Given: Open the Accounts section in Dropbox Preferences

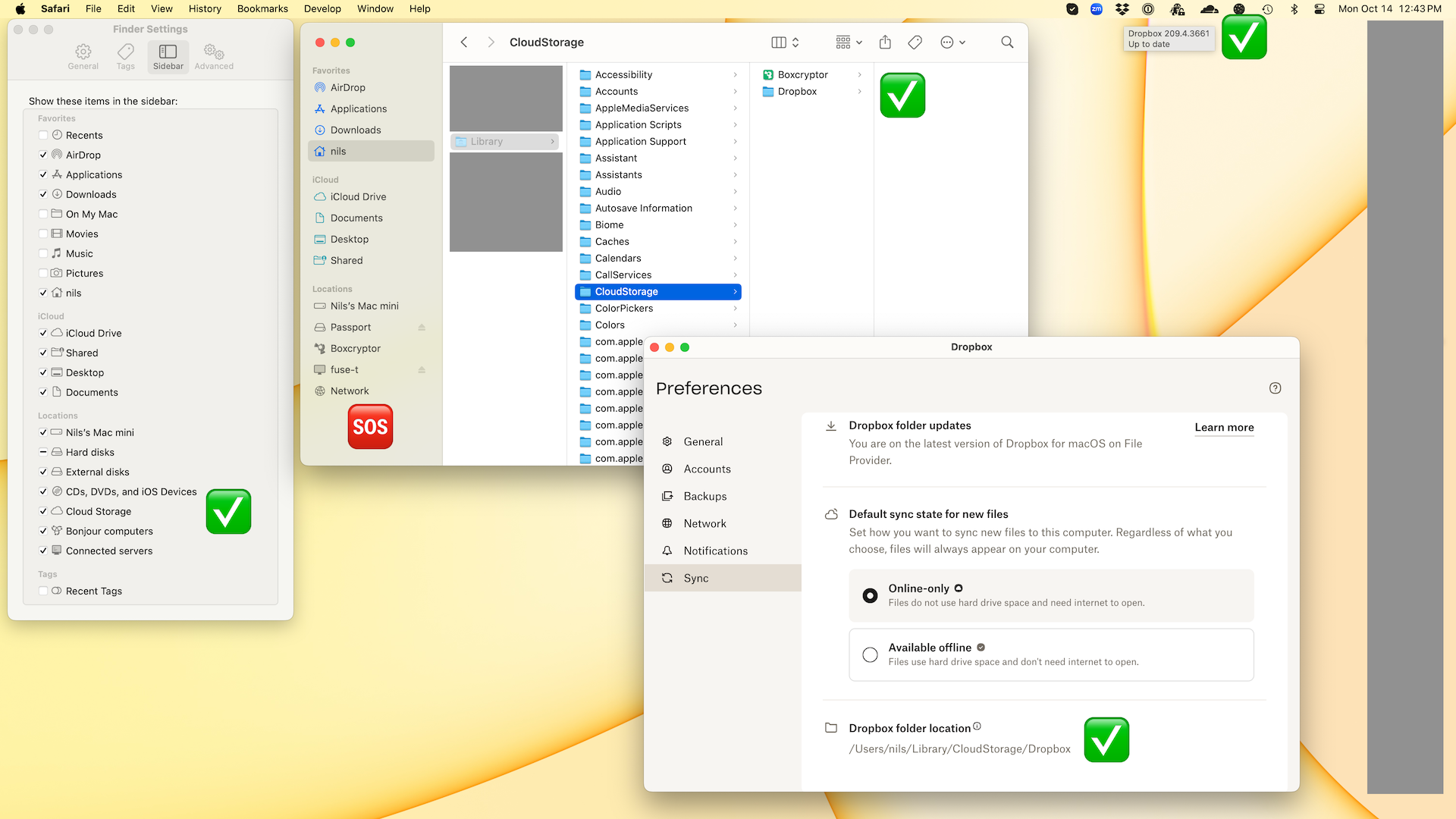Looking at the screenshot, I should click(707, 469).
